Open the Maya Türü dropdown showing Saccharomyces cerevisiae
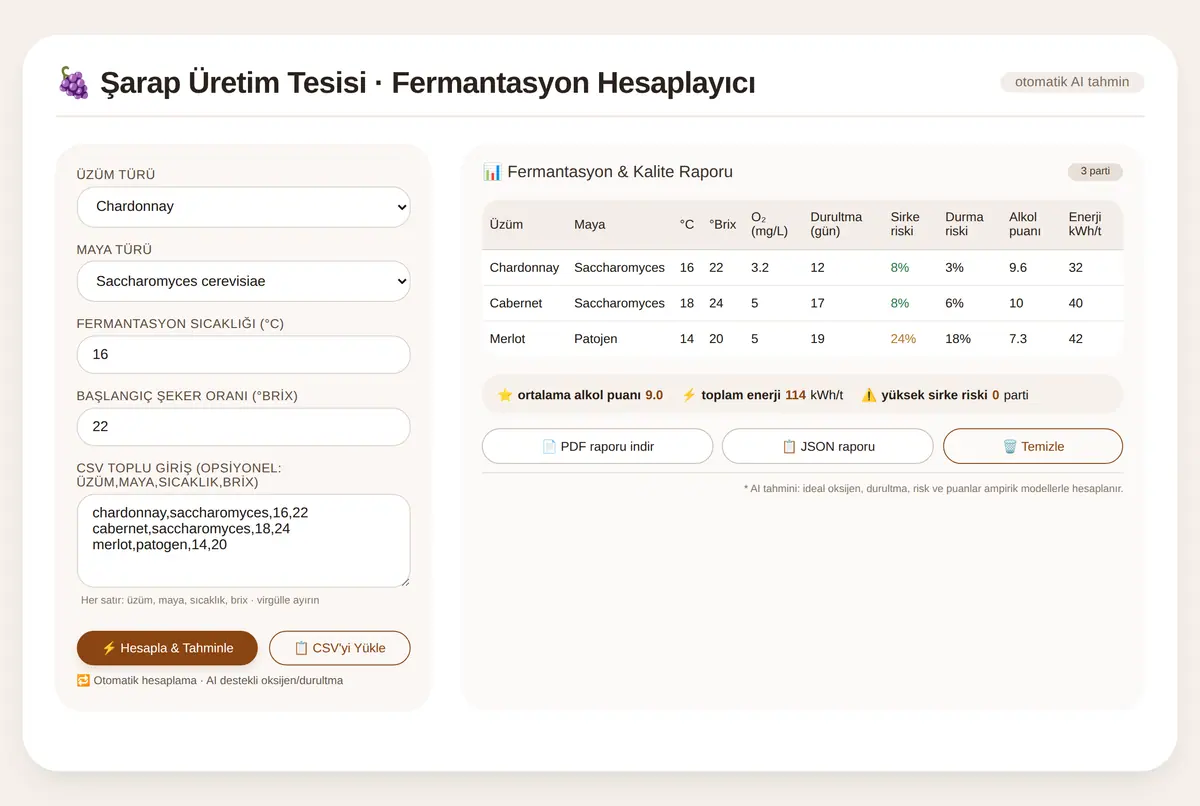Viewport: 1200px width, 806px height. click(244, 282)
